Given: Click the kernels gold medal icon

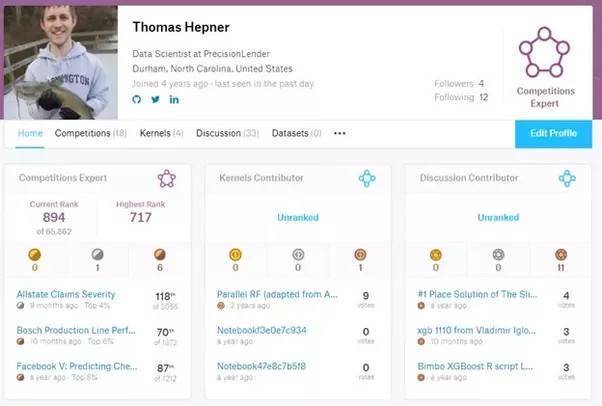Looking at the screenshot, I should coord(235,255).
